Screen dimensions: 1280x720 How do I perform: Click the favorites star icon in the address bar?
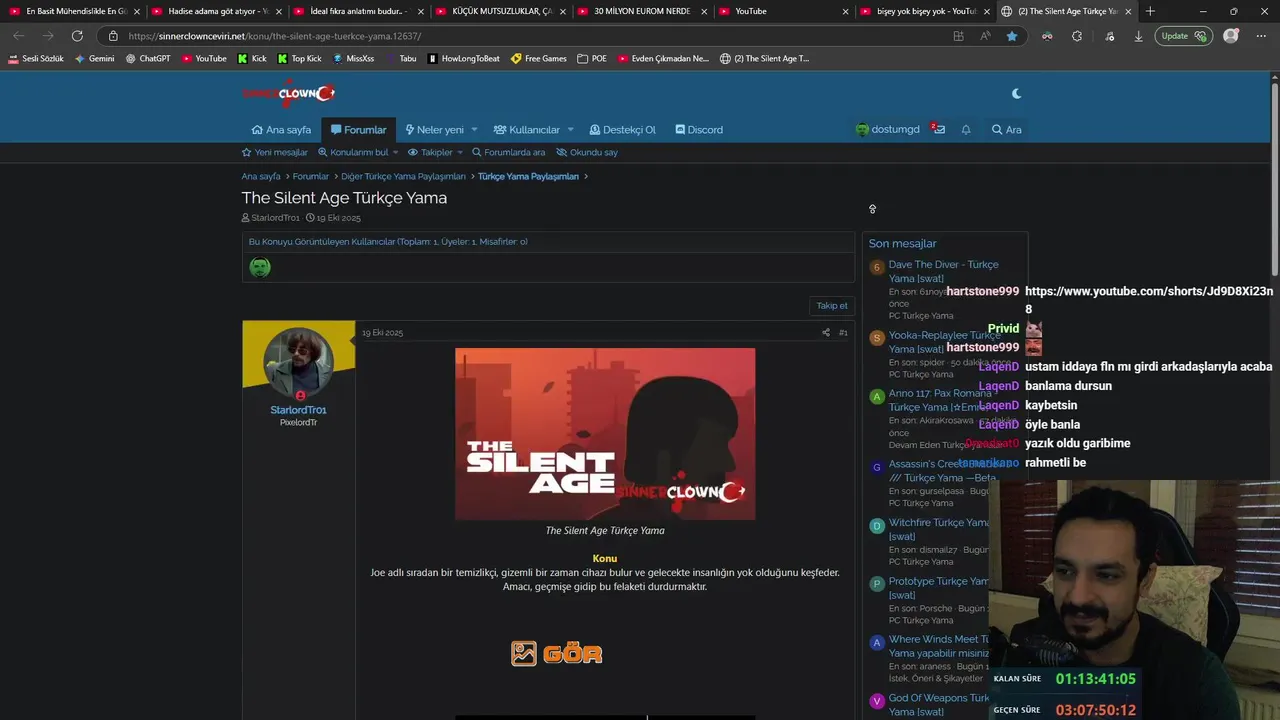(1012, 36)
